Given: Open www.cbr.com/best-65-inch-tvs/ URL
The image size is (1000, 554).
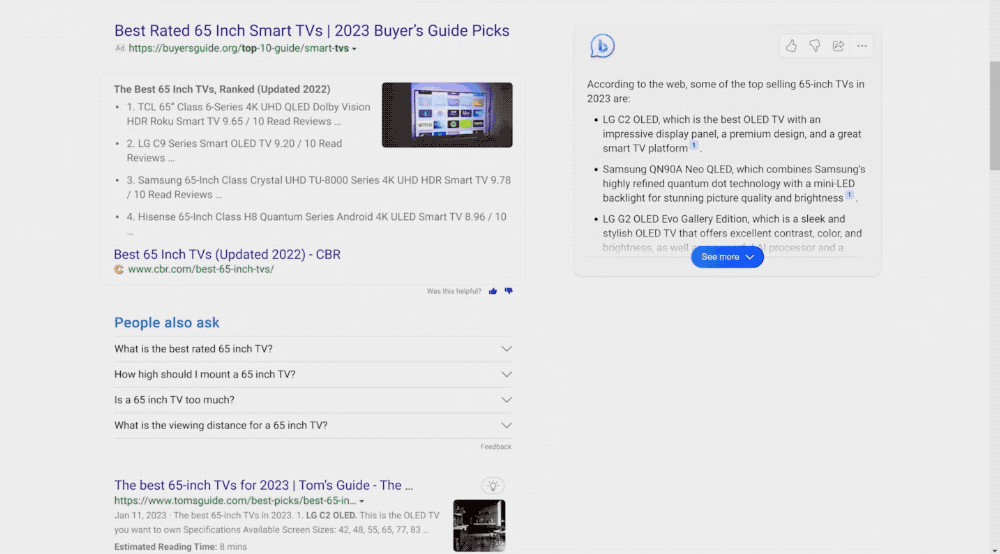Looking at the screenshot, I should 201,269.
